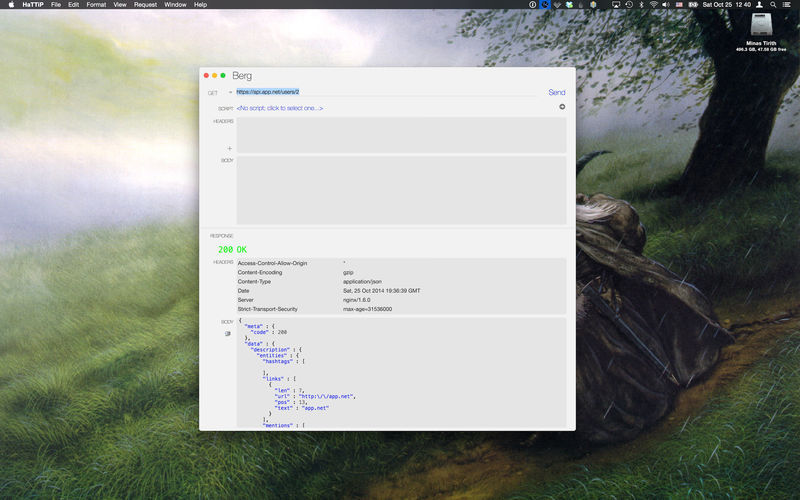Click inside the request Body text area
Image resolution: width=800 pixels, height=500 pixels.
click(x=400, y=190)
